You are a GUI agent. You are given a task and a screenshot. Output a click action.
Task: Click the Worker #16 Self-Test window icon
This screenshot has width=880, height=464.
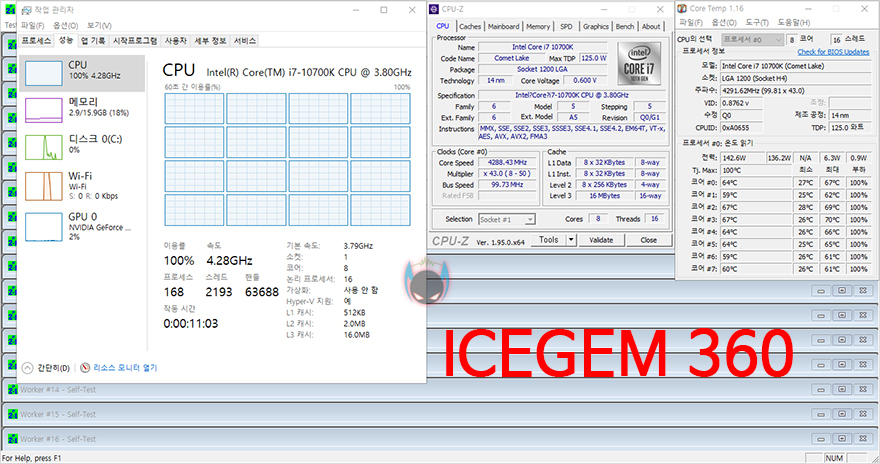click(13, 439)
